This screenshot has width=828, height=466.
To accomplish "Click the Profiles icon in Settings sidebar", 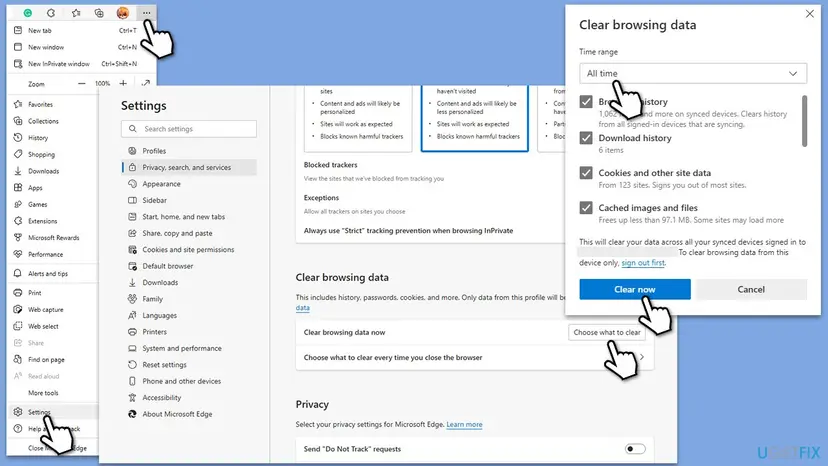I will click(132, 151).
